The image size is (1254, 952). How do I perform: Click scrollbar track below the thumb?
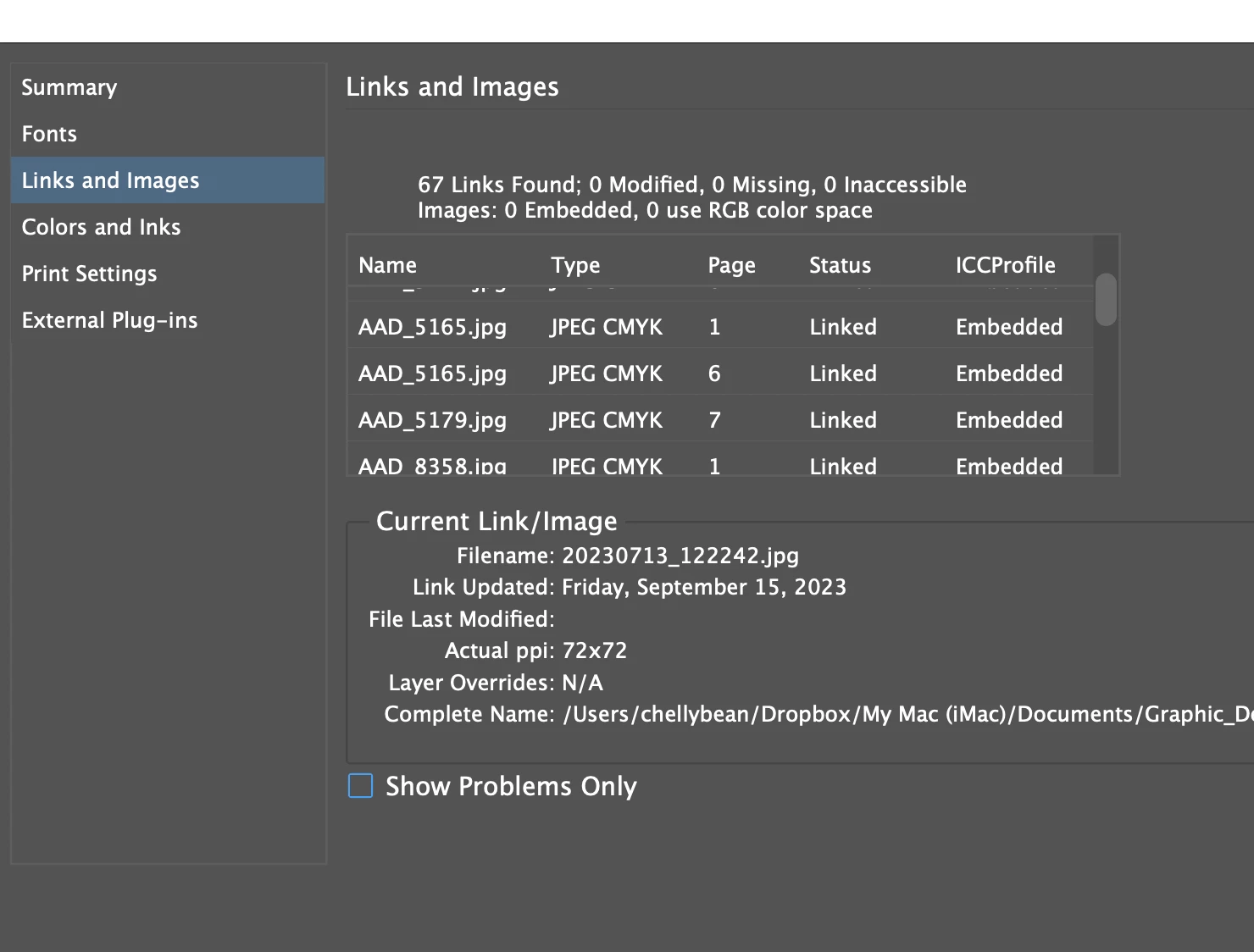(x=1106, y=400)
